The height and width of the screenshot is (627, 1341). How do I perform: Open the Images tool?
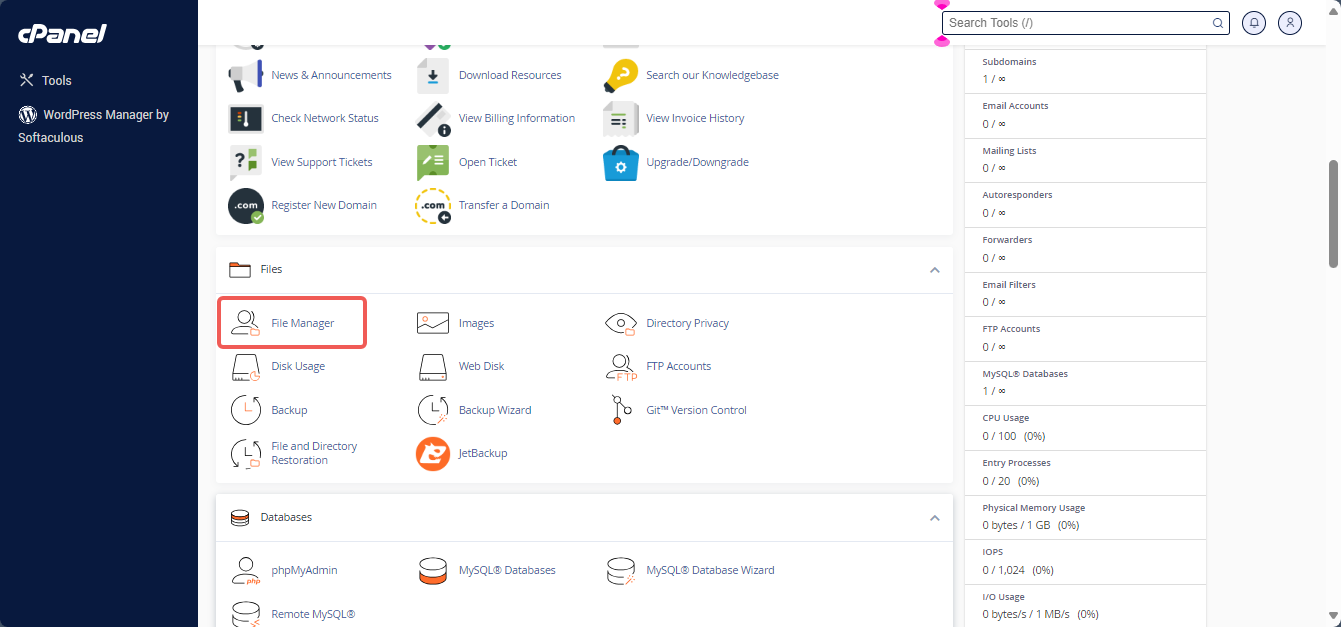[x=477, y=322]
